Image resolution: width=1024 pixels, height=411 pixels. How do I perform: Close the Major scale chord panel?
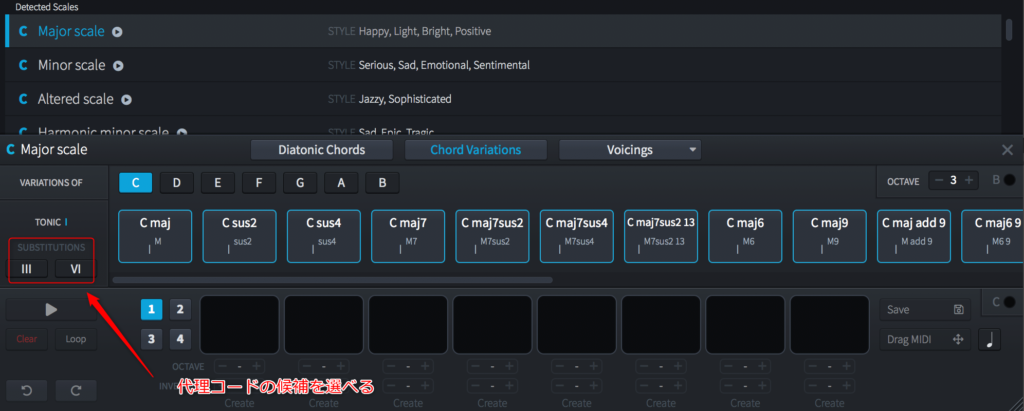[x=1007, y=150]
